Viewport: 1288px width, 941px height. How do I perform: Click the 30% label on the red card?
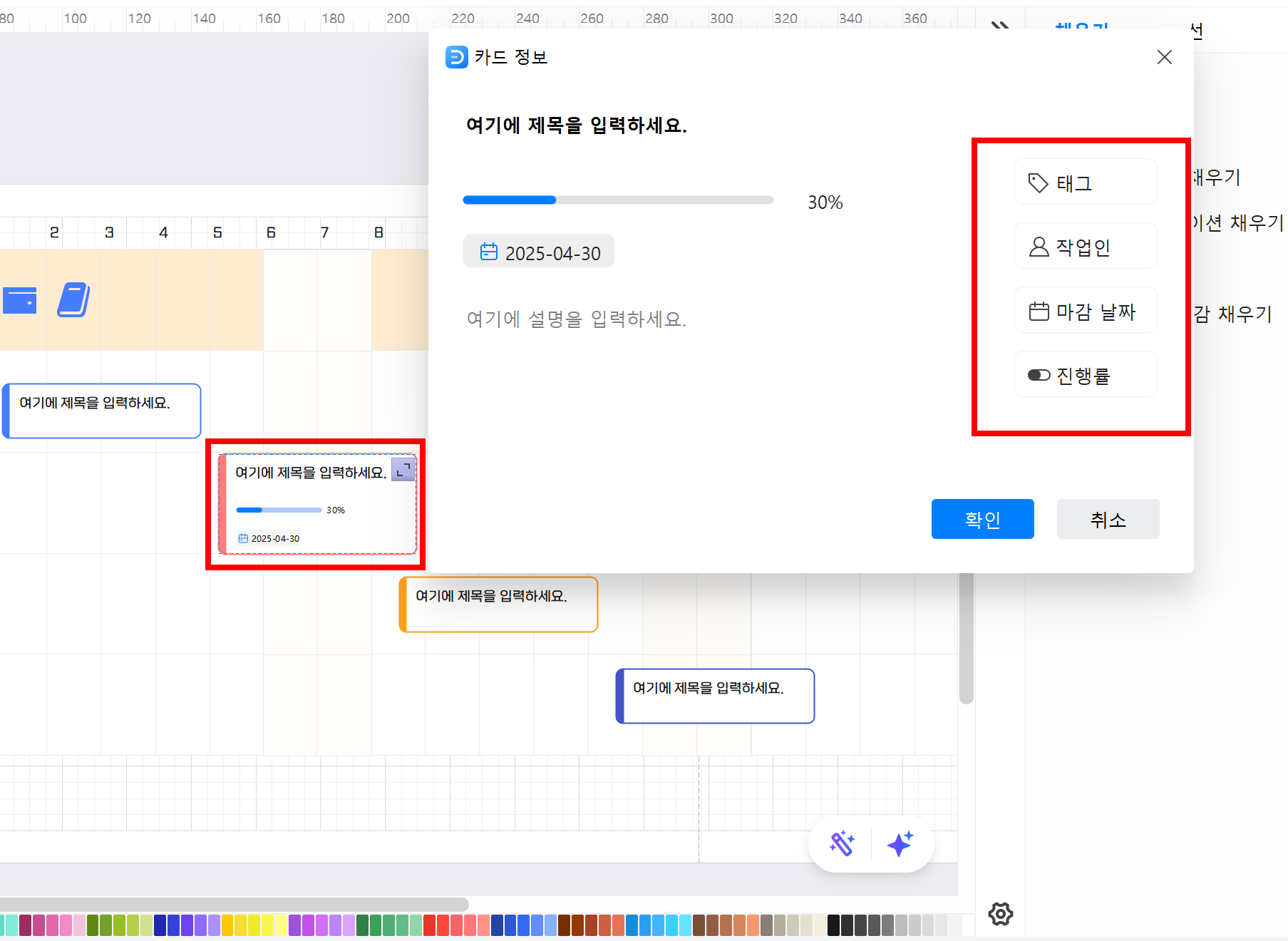(x=336, y=510)
